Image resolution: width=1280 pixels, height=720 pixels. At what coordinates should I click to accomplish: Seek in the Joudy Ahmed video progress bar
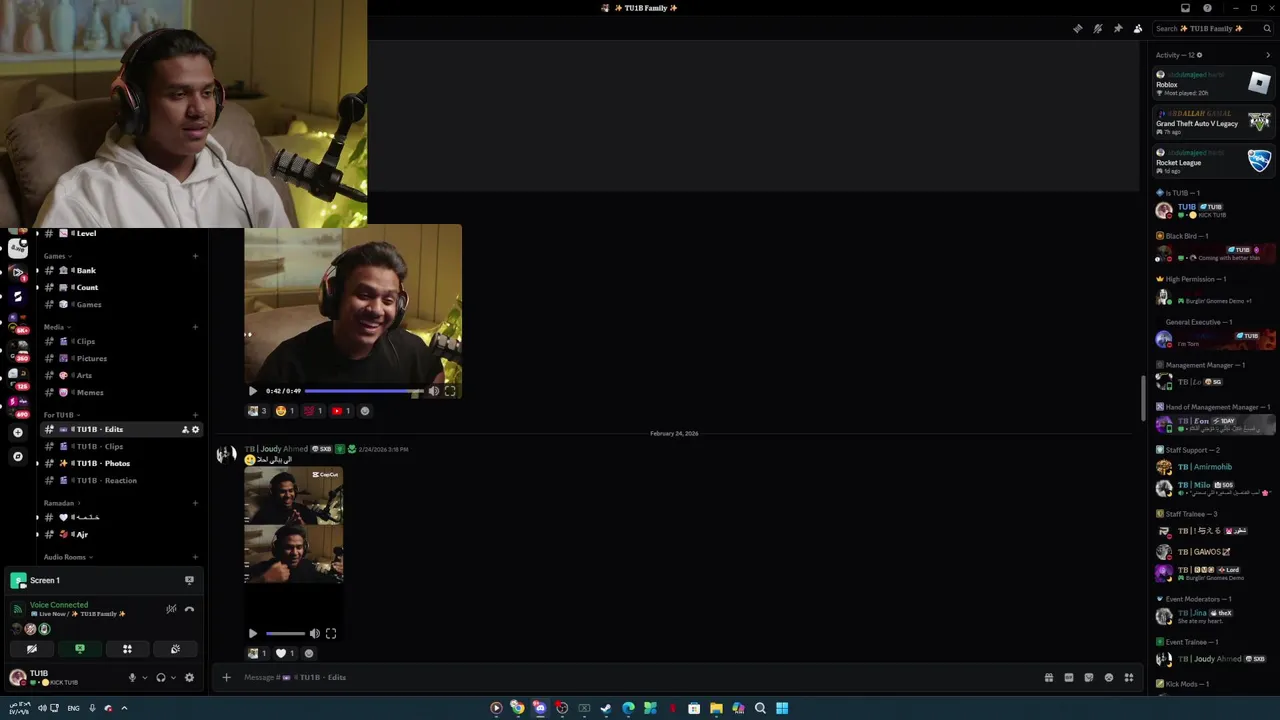point(285,633)
